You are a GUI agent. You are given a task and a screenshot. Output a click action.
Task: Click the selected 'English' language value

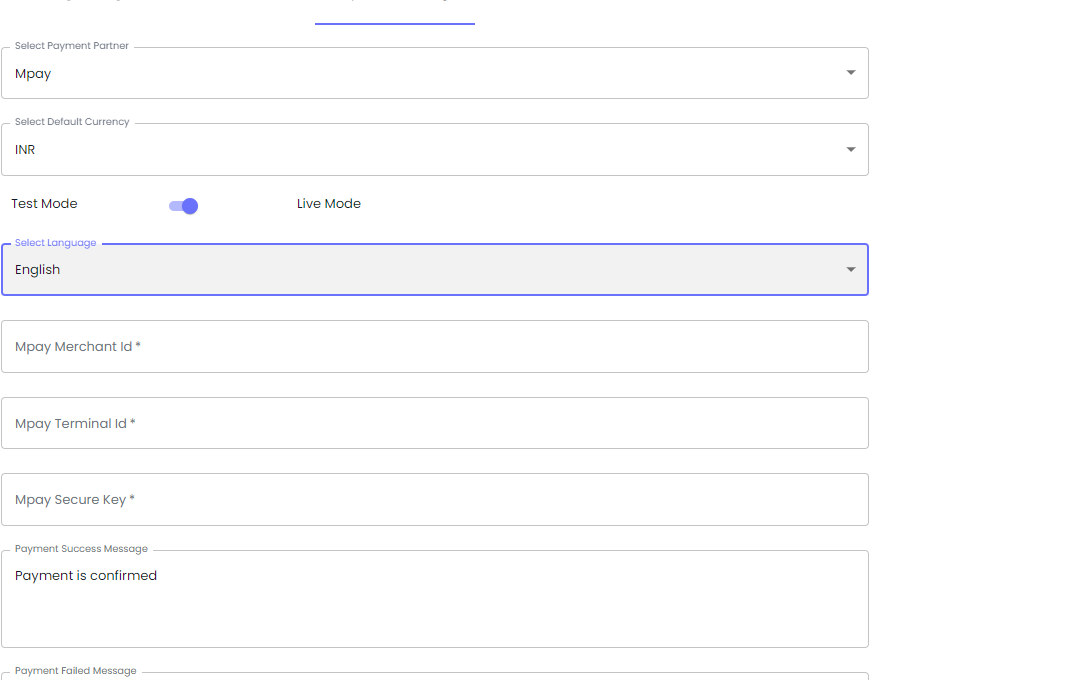38,270
